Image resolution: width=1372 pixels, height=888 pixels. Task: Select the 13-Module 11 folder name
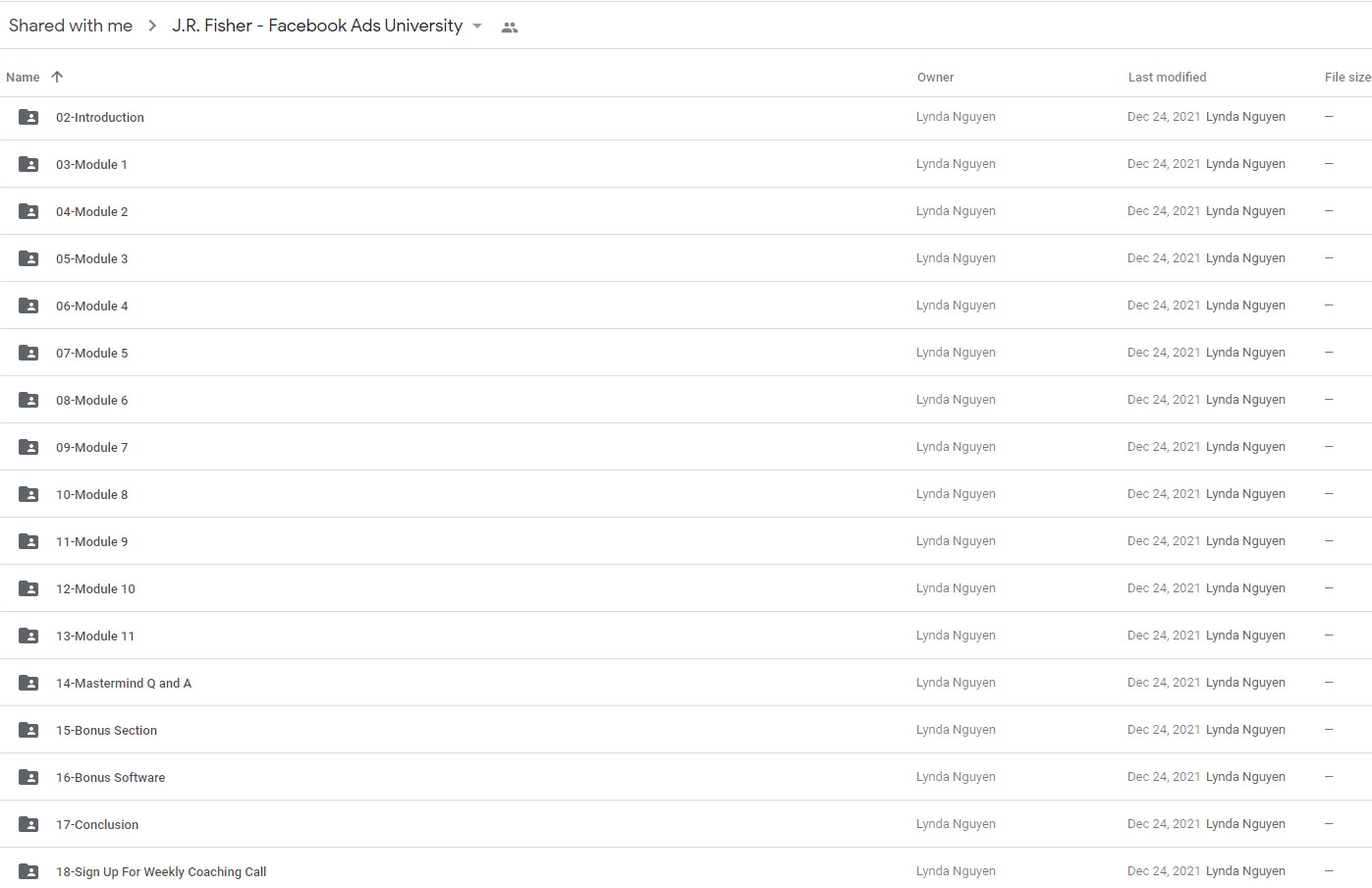click(95, 636)
